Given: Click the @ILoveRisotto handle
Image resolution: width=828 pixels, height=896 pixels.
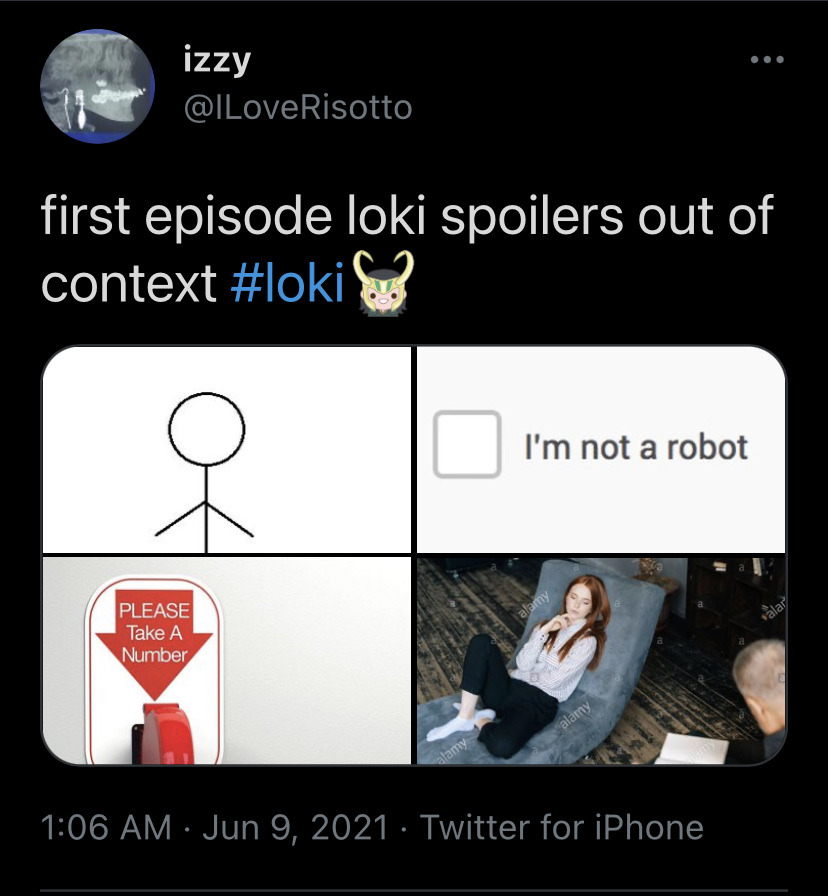Looking at the screenshot, I should pos(298,107).
